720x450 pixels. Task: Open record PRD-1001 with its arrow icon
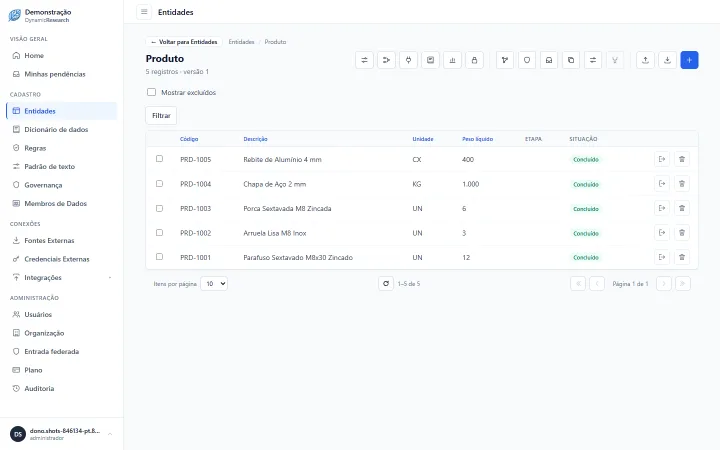click(x=662, y=257)
